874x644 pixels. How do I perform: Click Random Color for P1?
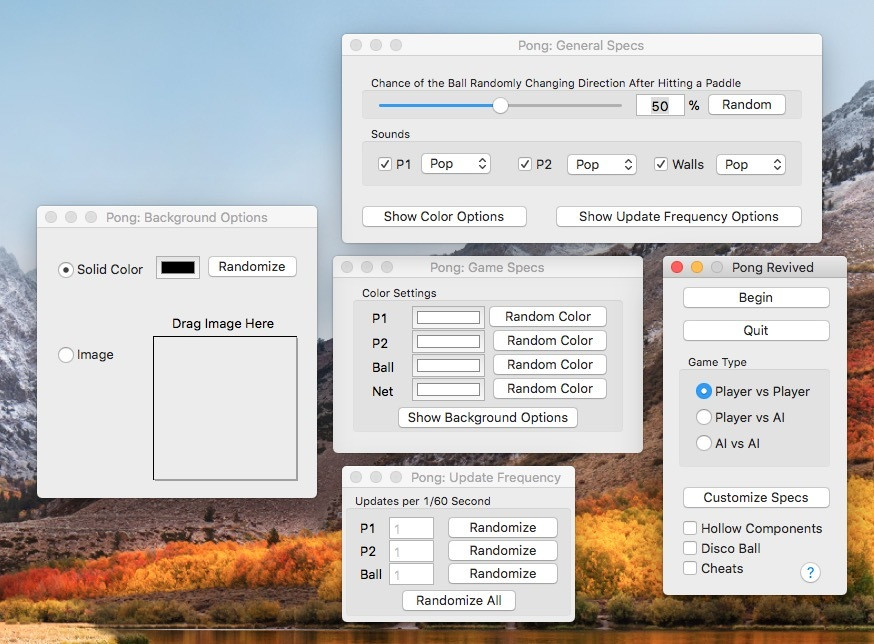click(548, 317)
